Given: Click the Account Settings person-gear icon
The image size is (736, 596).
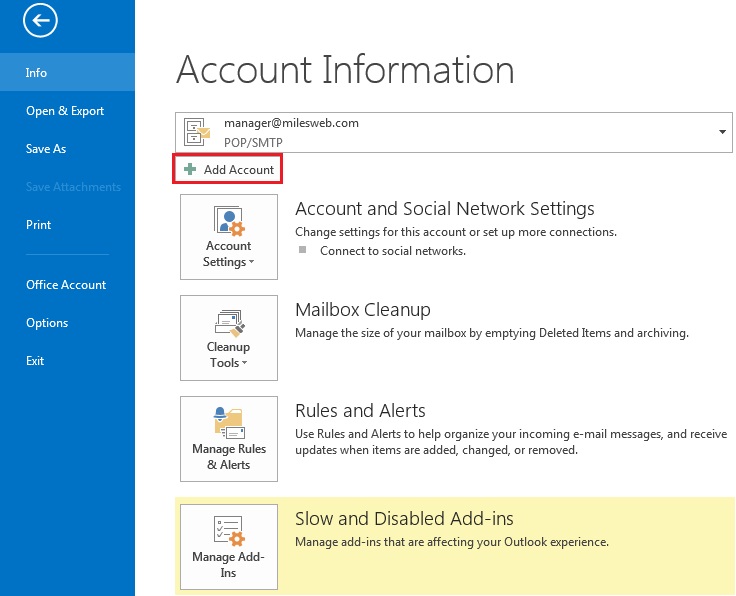Looking at the screenshot, I should [x=229, y=220].
